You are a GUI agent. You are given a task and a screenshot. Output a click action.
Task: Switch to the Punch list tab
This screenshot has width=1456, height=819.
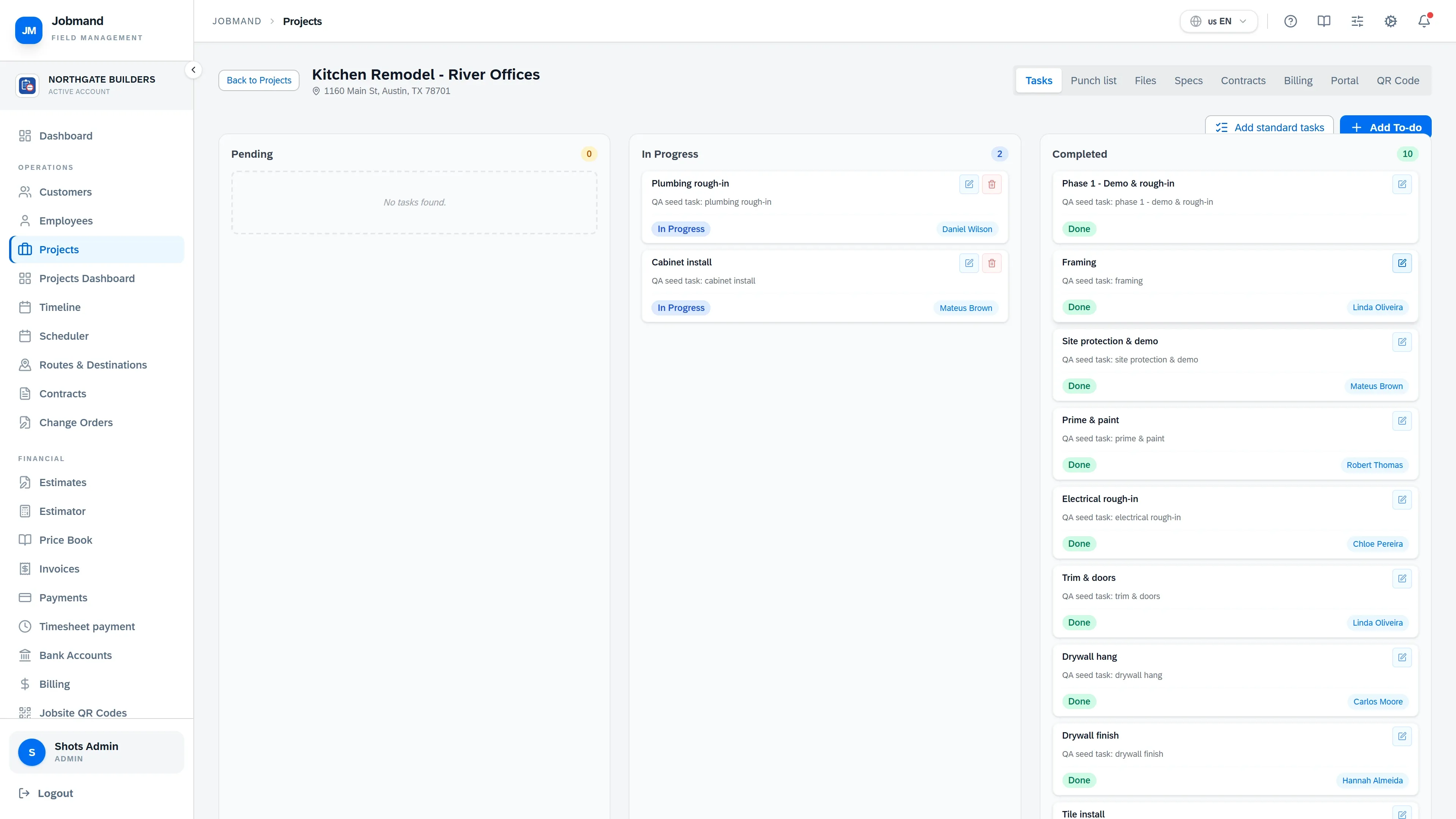[x=1093, y=81]
